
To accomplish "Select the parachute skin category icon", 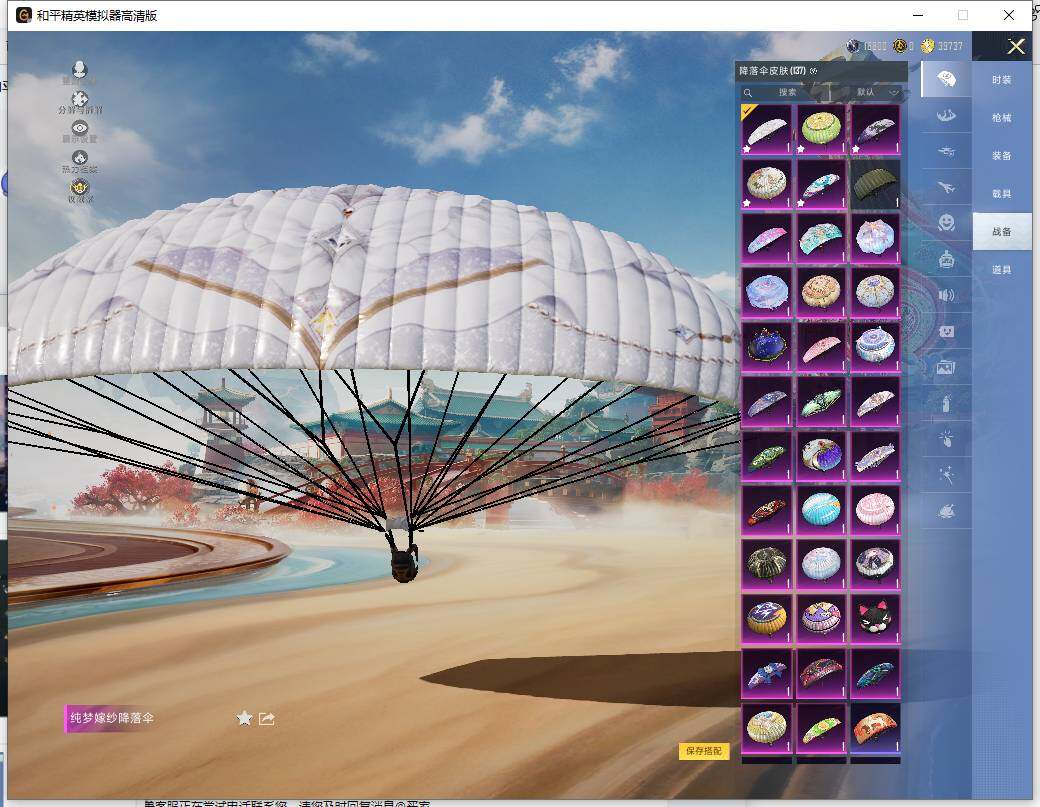I will click(x=946, y=79).
